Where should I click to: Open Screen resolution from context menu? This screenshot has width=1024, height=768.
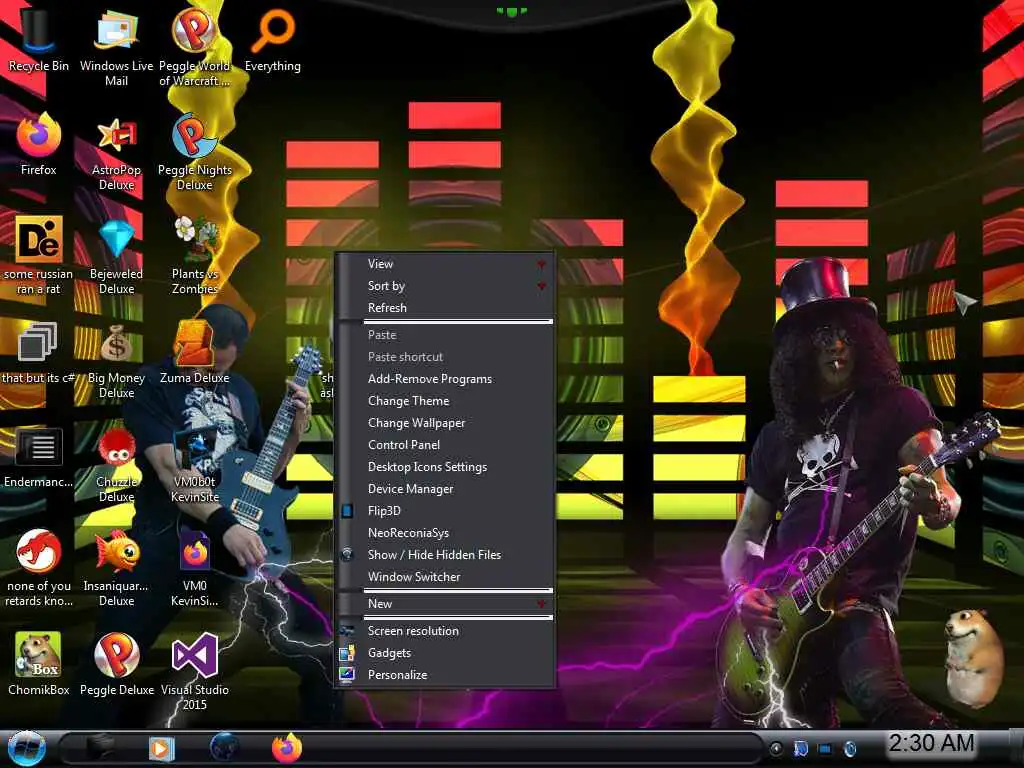446,631
